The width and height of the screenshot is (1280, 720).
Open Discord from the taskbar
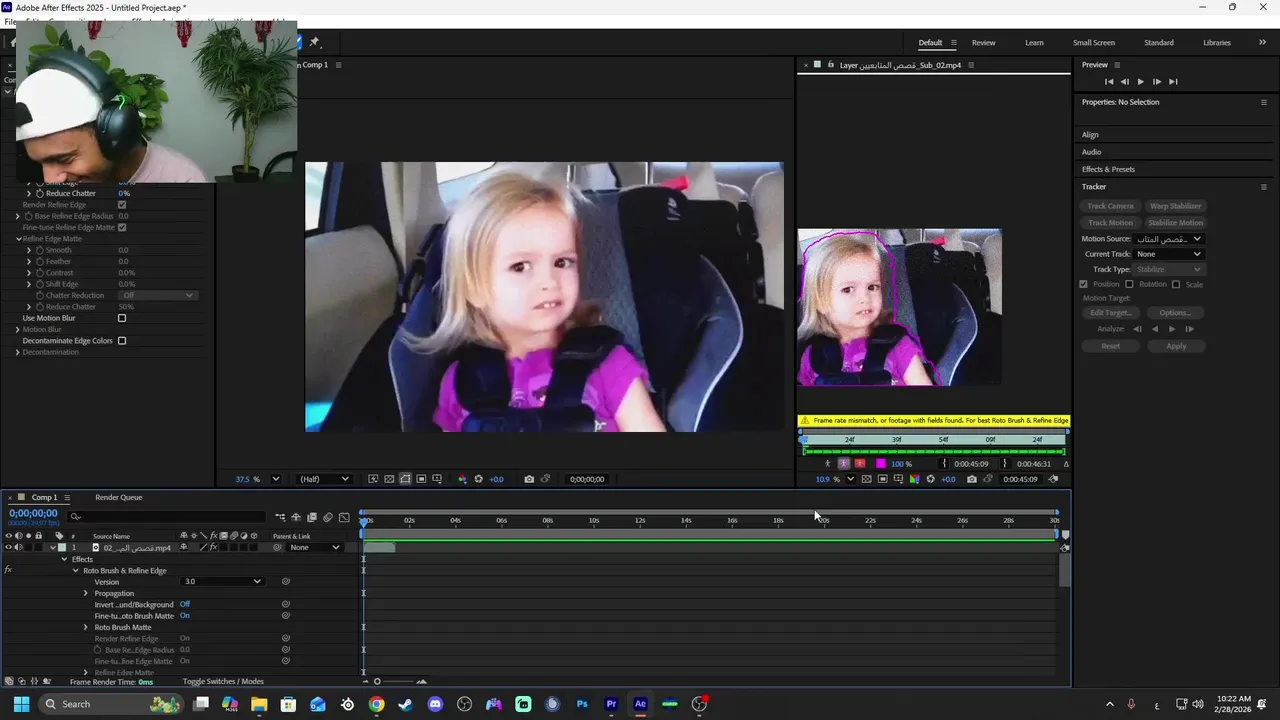click(435, 704)
